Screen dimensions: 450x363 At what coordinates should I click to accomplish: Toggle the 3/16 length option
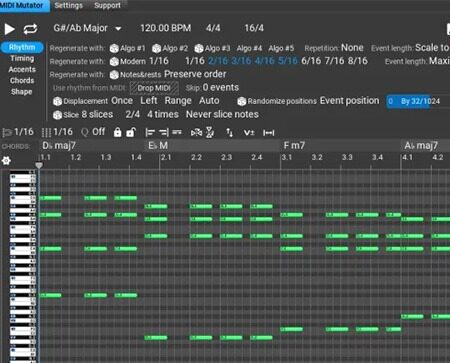click(x=241, y=61)
